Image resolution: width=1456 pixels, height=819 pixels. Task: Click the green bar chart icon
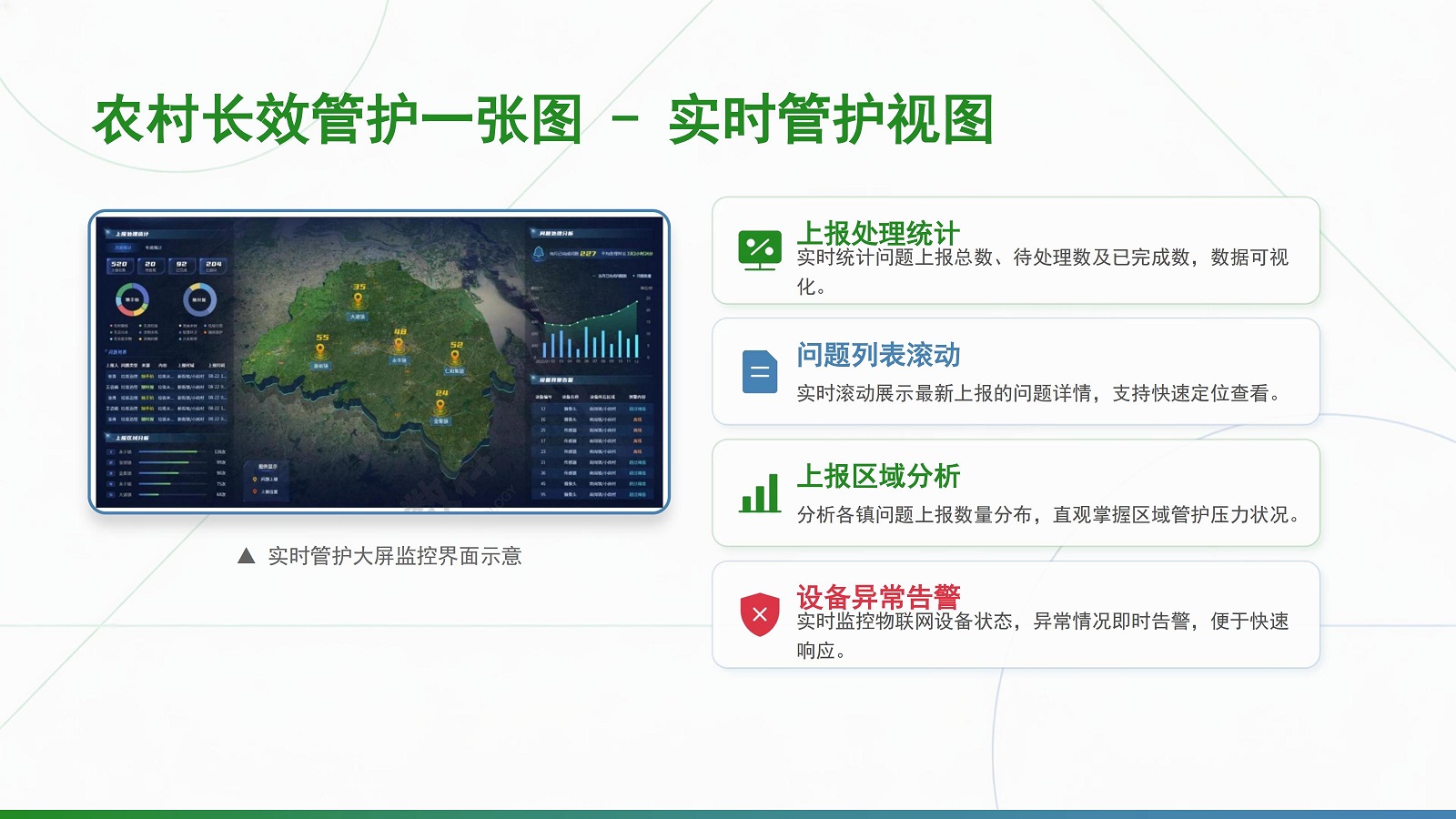760,493
